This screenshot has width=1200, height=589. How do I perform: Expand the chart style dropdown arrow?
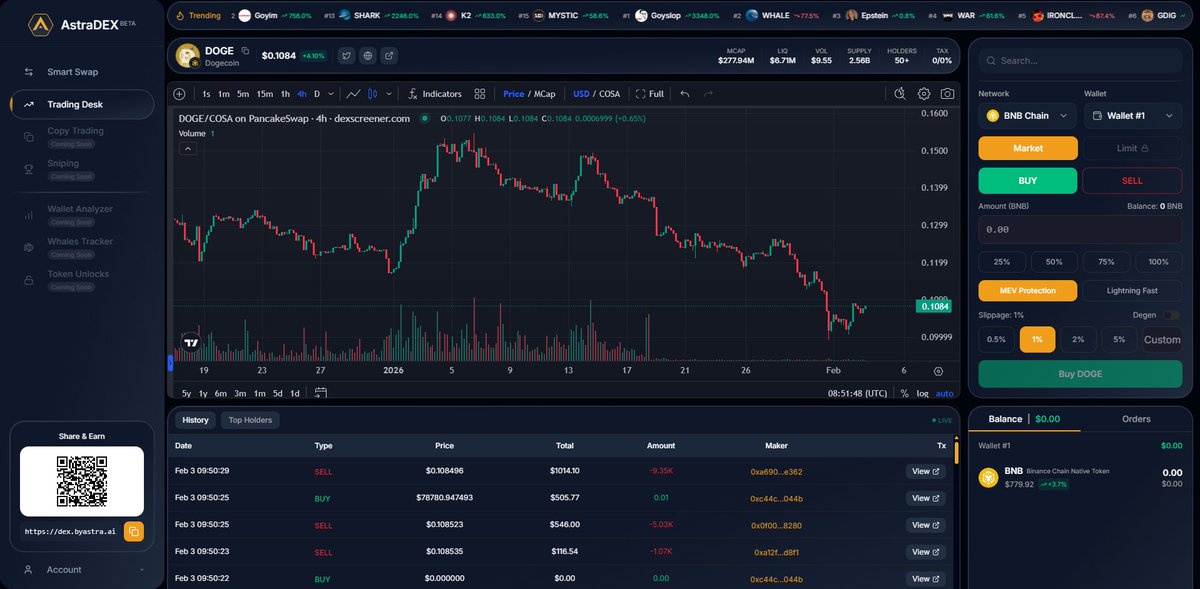(389, 94)
